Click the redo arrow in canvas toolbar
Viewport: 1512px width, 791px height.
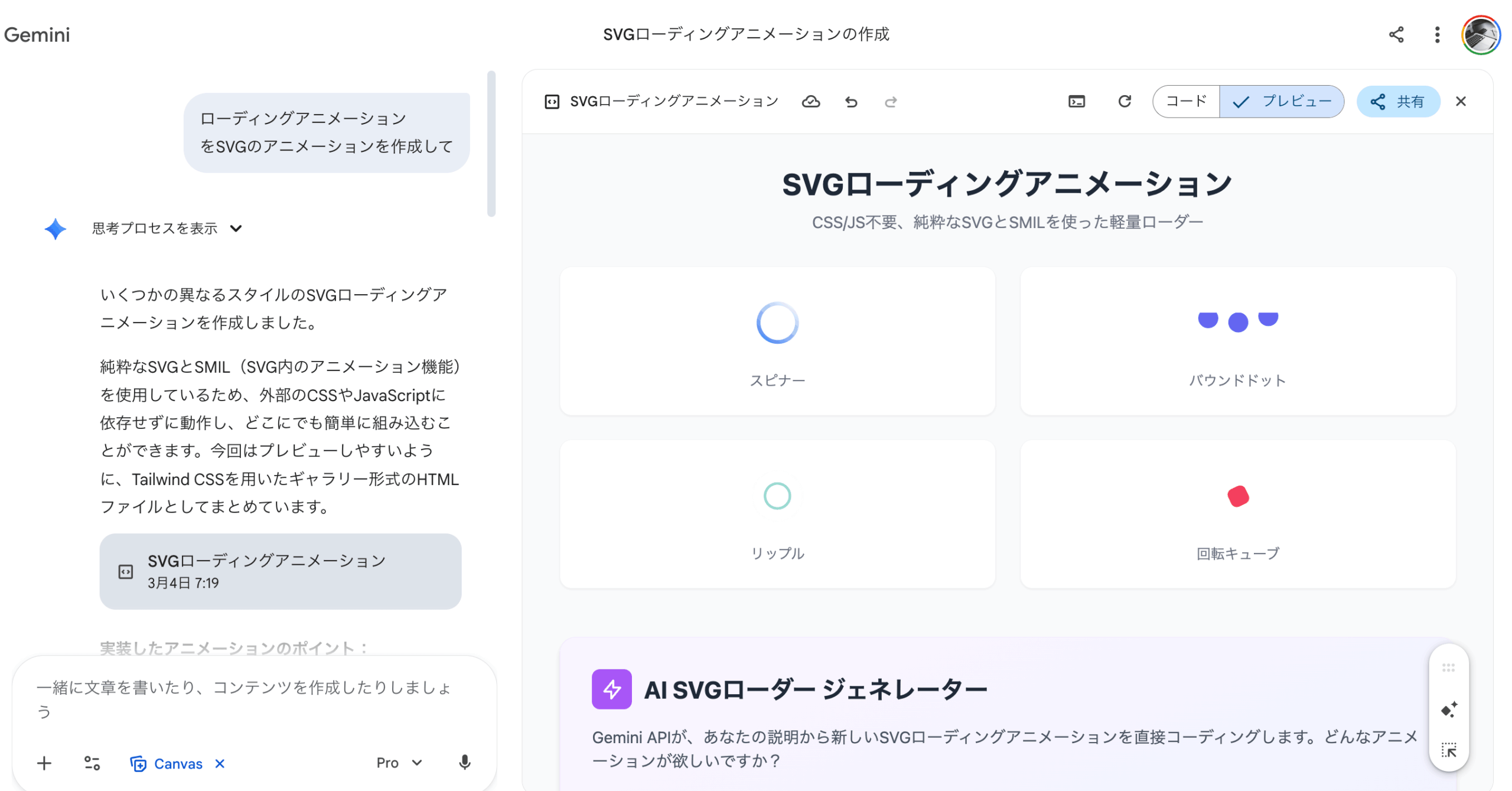890,102
